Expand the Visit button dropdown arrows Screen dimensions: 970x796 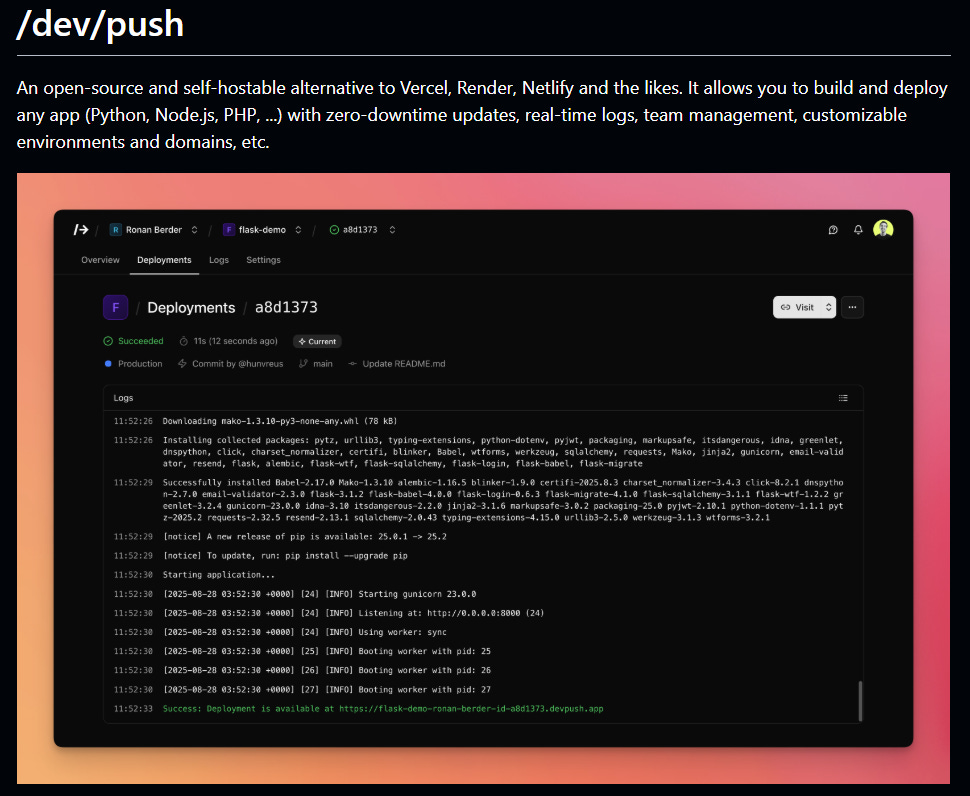(x=828, y=307)
